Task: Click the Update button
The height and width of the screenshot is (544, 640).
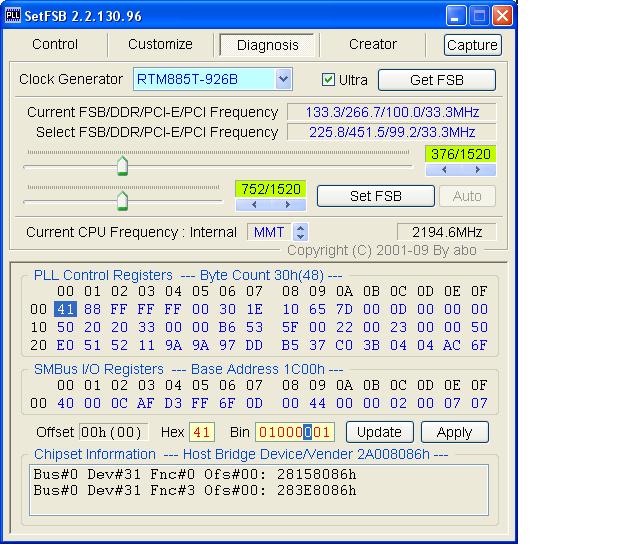Action: pyautogui.click(x=380, y=432)
